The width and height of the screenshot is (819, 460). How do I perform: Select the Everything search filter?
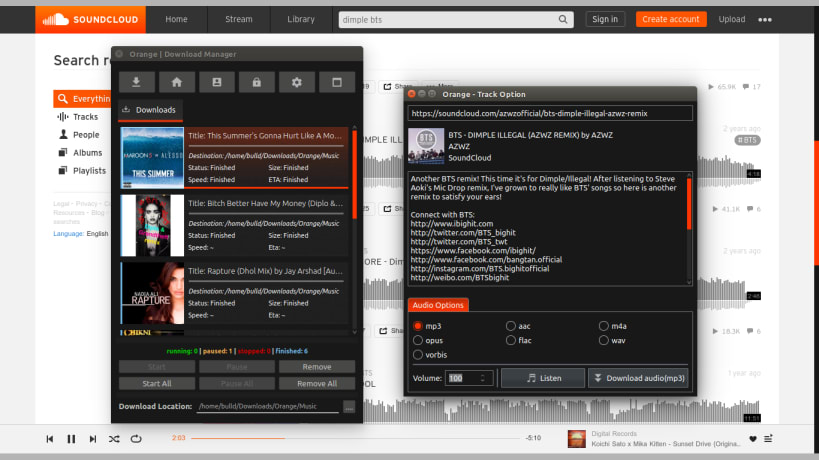click(x=82, y=99)
